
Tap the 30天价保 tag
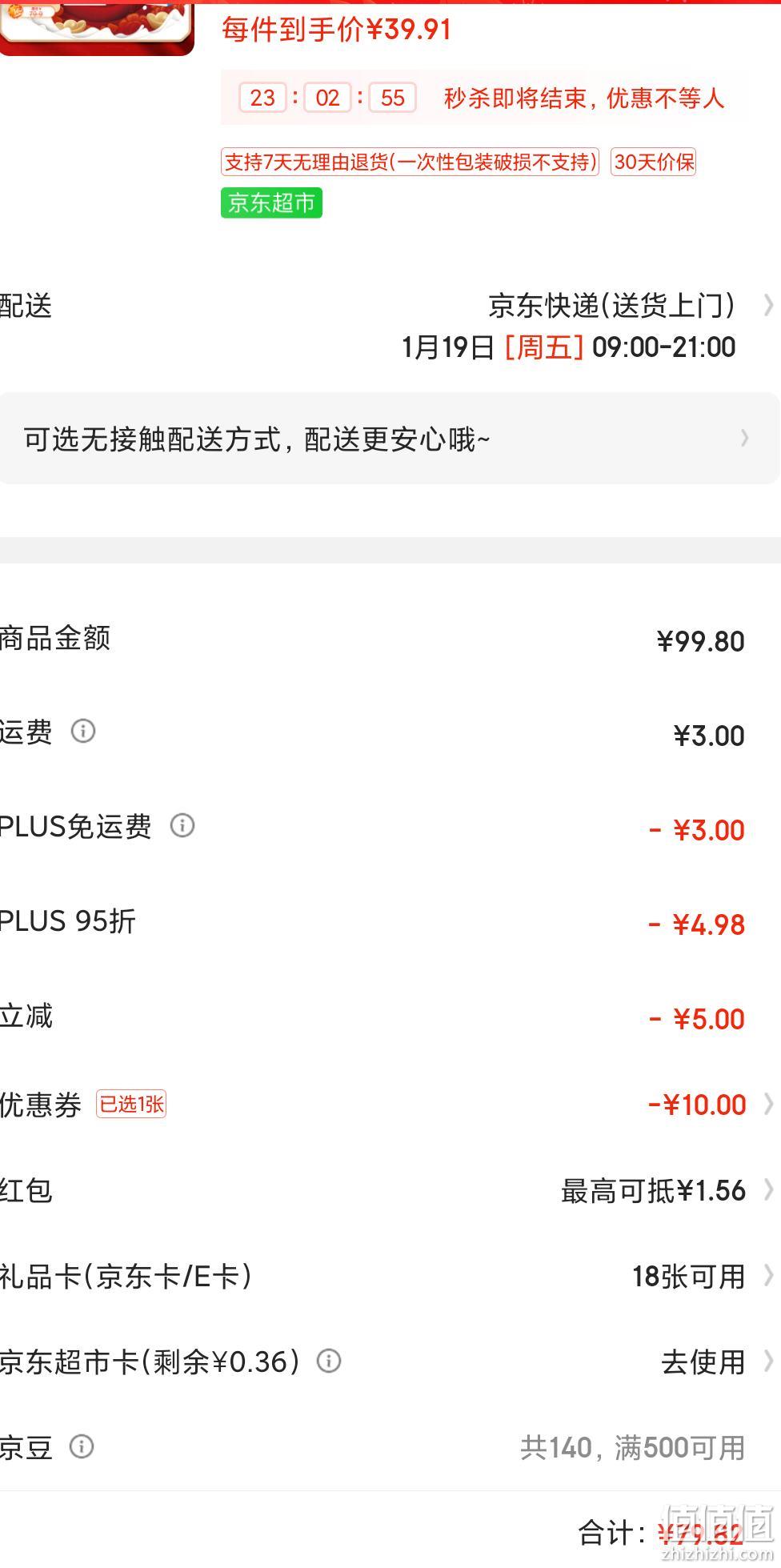pyautogui.click(x=654, y=162)
